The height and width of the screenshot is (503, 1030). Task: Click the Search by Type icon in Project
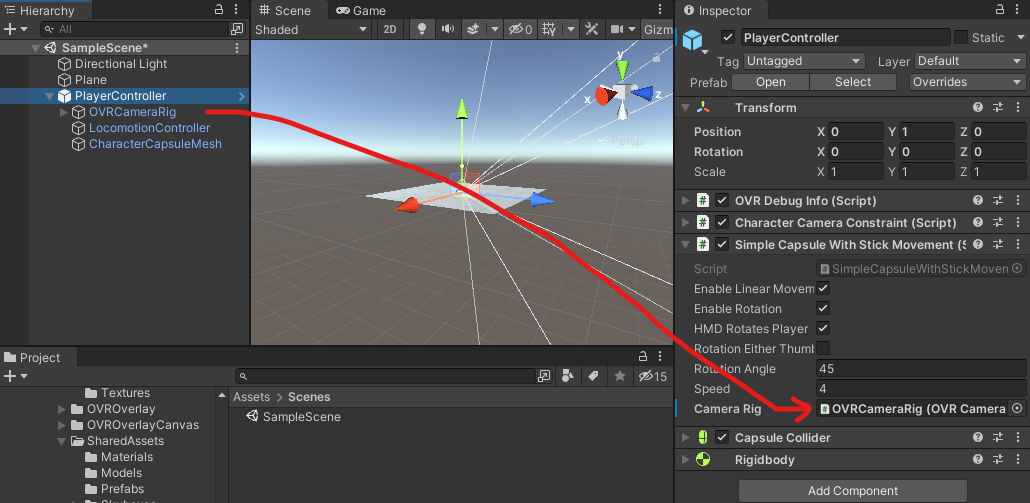(x=567, y=376)
